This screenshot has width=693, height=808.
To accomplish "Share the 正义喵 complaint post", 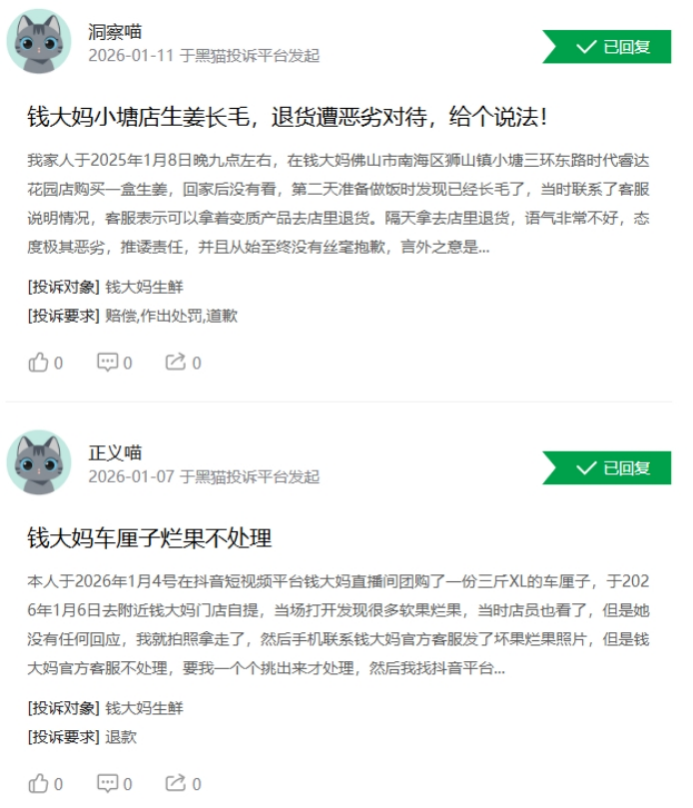I will 183,784.
